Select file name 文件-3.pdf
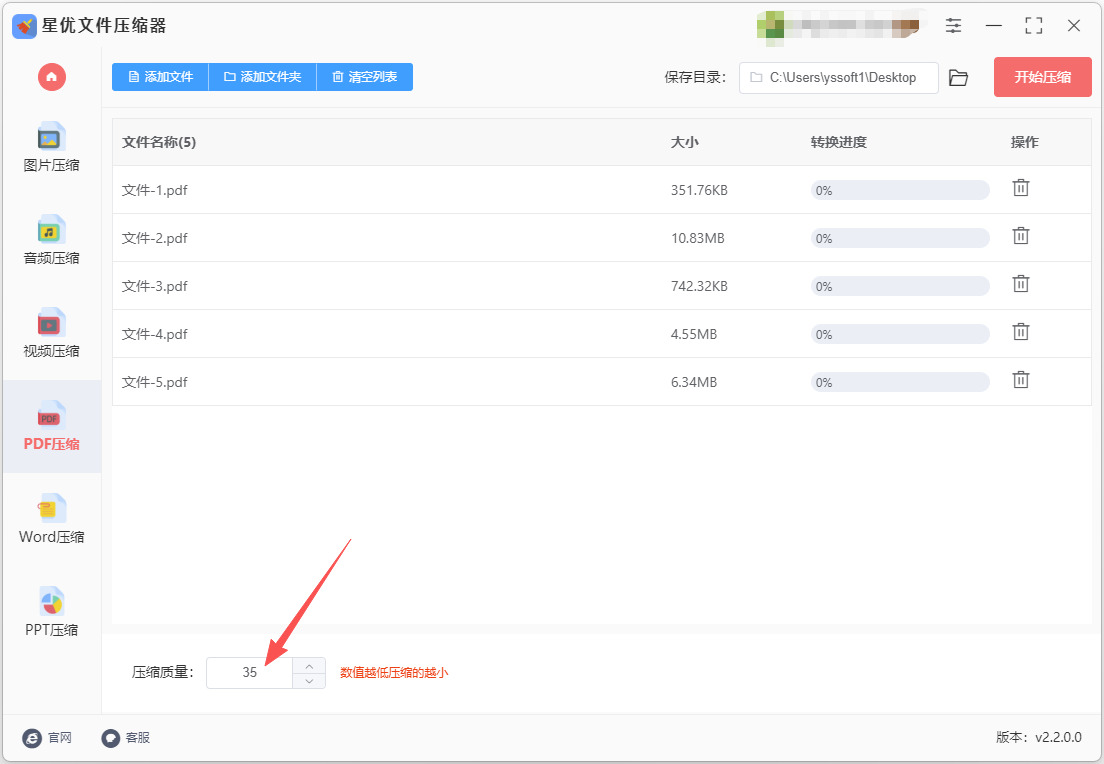 point(154,286)
